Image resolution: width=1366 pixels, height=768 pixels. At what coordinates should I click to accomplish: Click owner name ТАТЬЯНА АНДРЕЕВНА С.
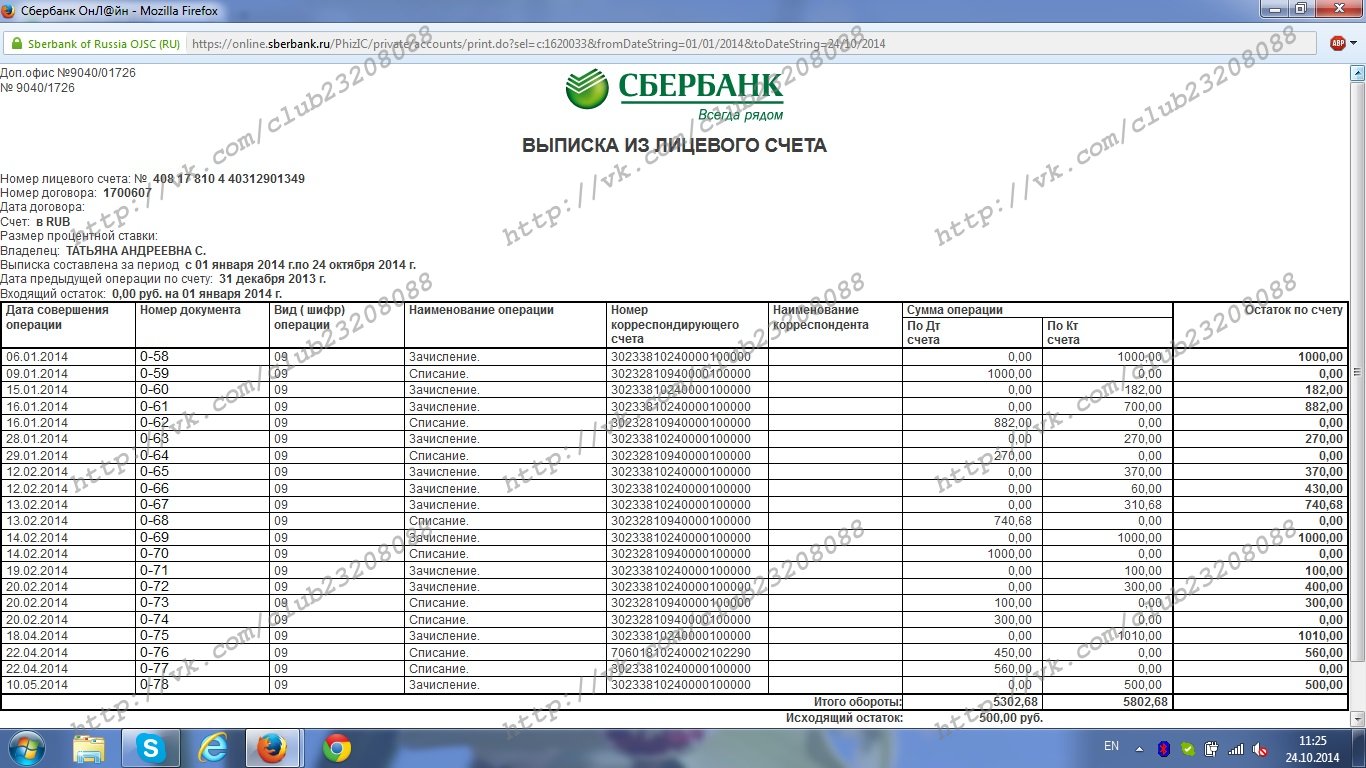click(x=136, y=250)
